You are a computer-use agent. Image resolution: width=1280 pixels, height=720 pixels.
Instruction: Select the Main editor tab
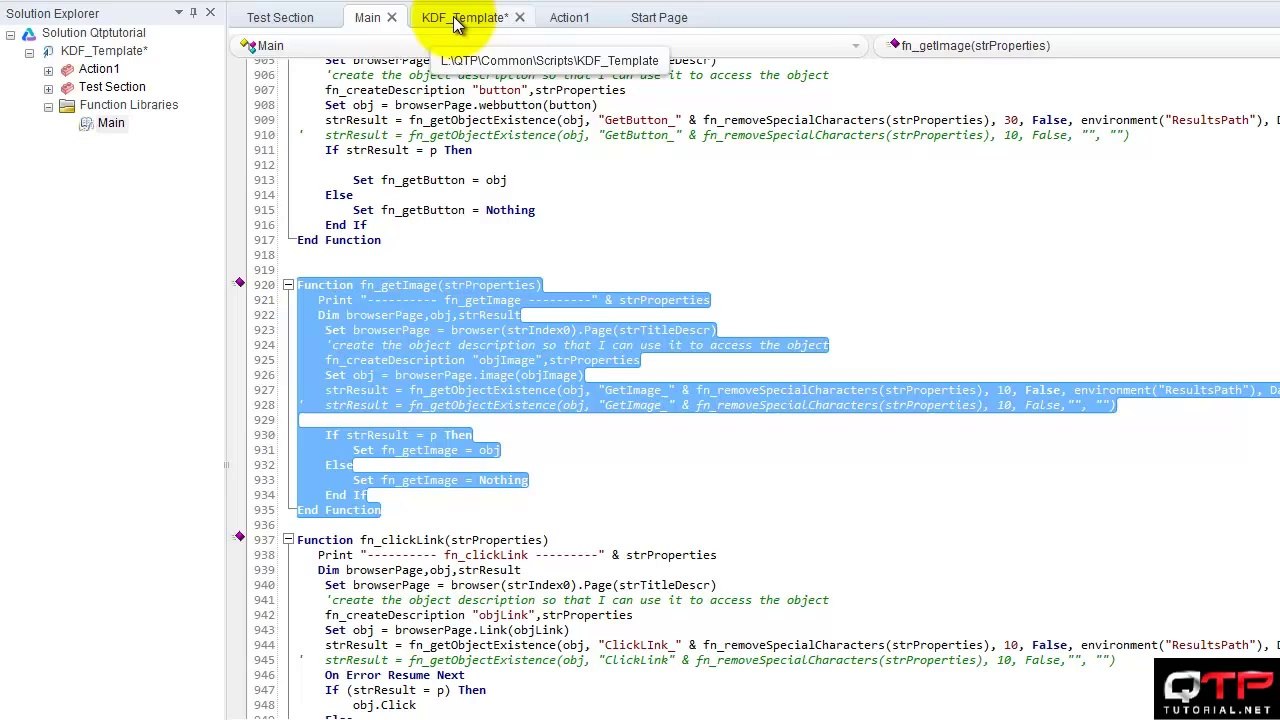point(367,17)
